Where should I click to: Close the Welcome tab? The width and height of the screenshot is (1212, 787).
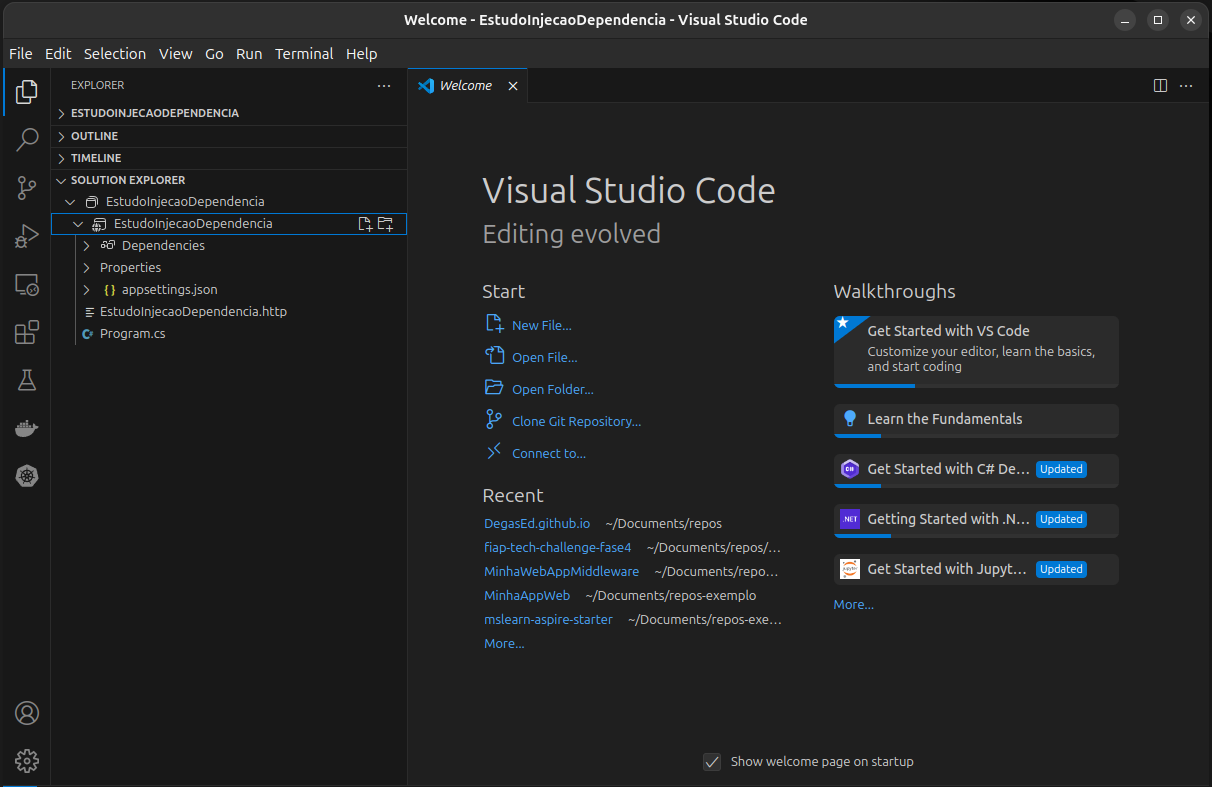tap(513, 86)
